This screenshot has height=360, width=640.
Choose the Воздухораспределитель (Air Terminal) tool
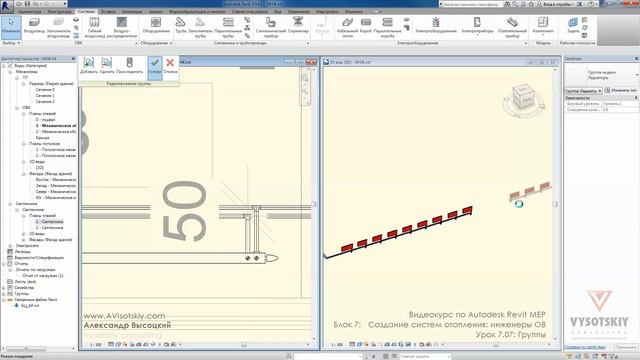click(x=122, y=27)
